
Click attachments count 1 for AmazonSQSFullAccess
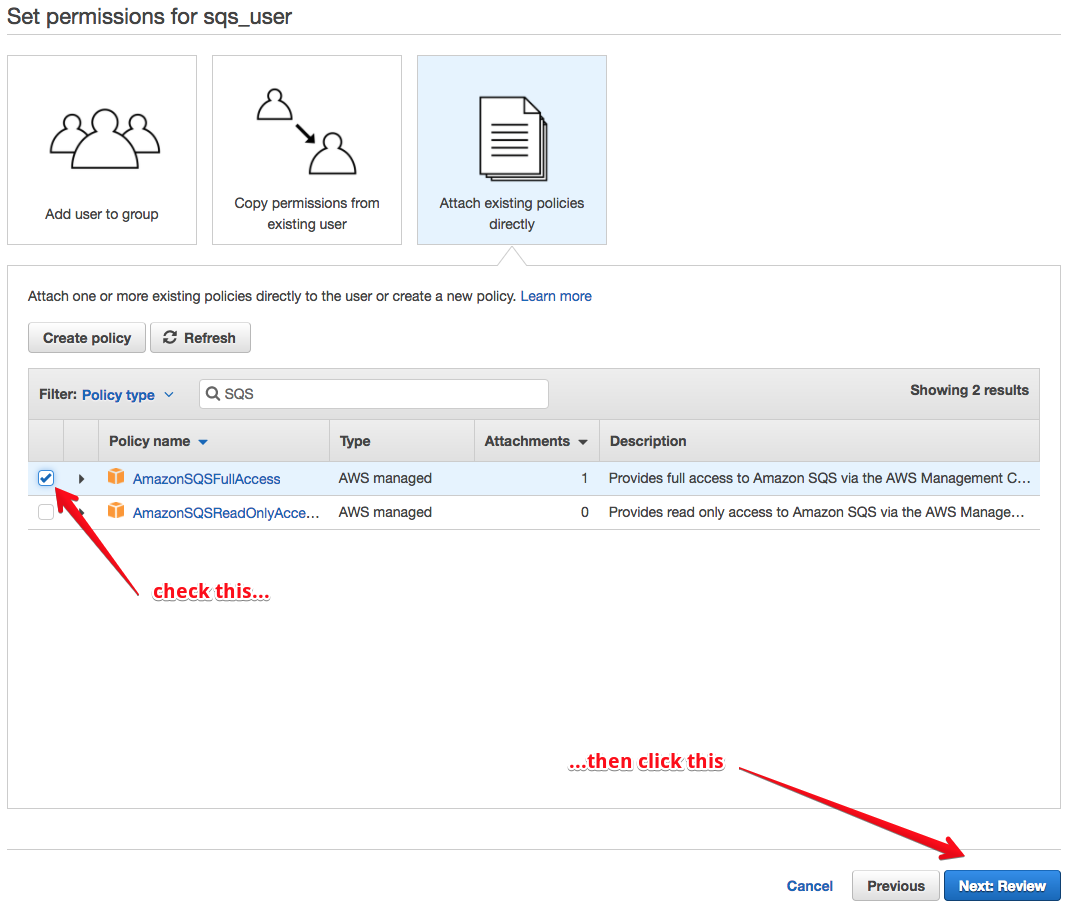584,479
